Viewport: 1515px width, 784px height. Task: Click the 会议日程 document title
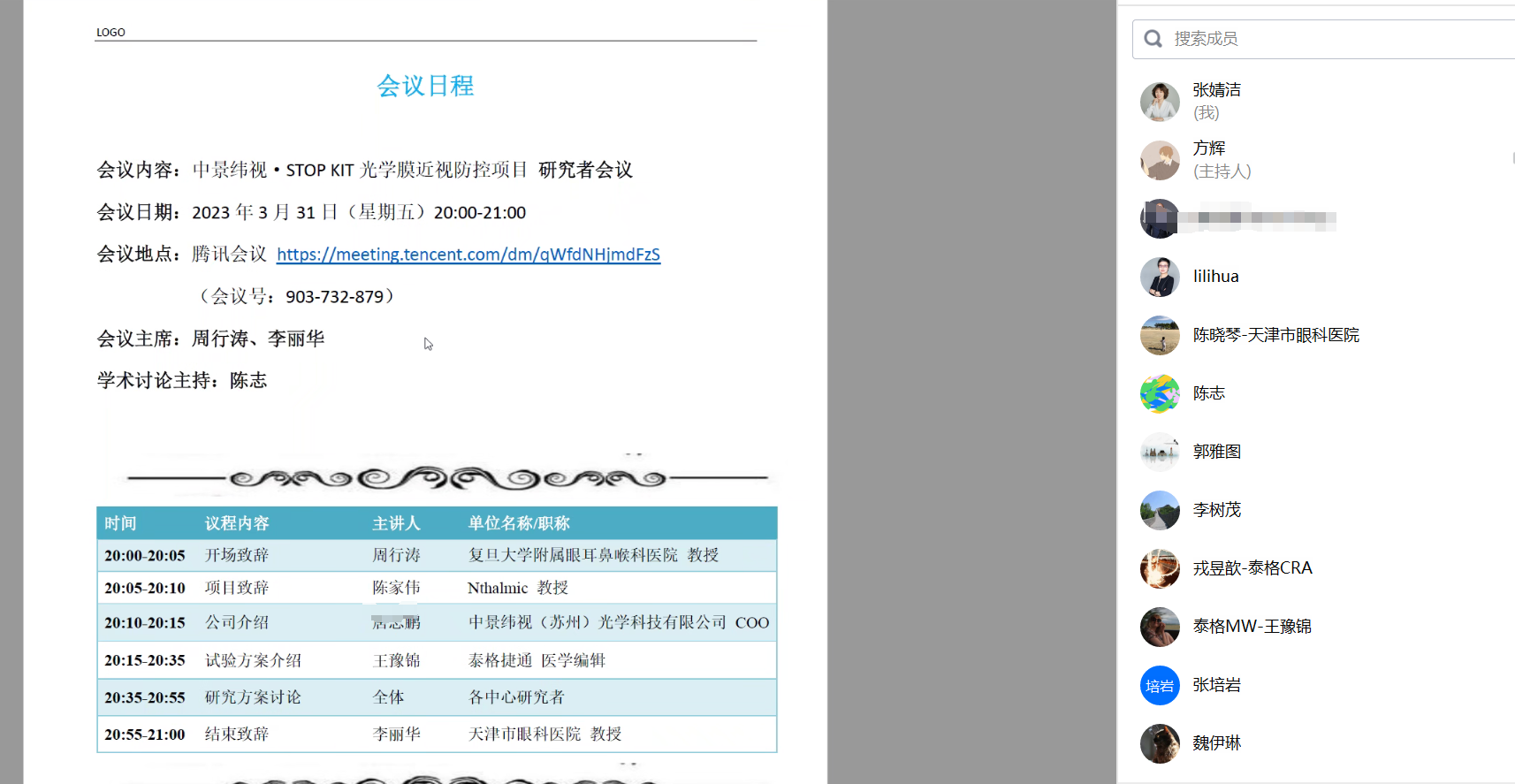[x=425, y=86]
